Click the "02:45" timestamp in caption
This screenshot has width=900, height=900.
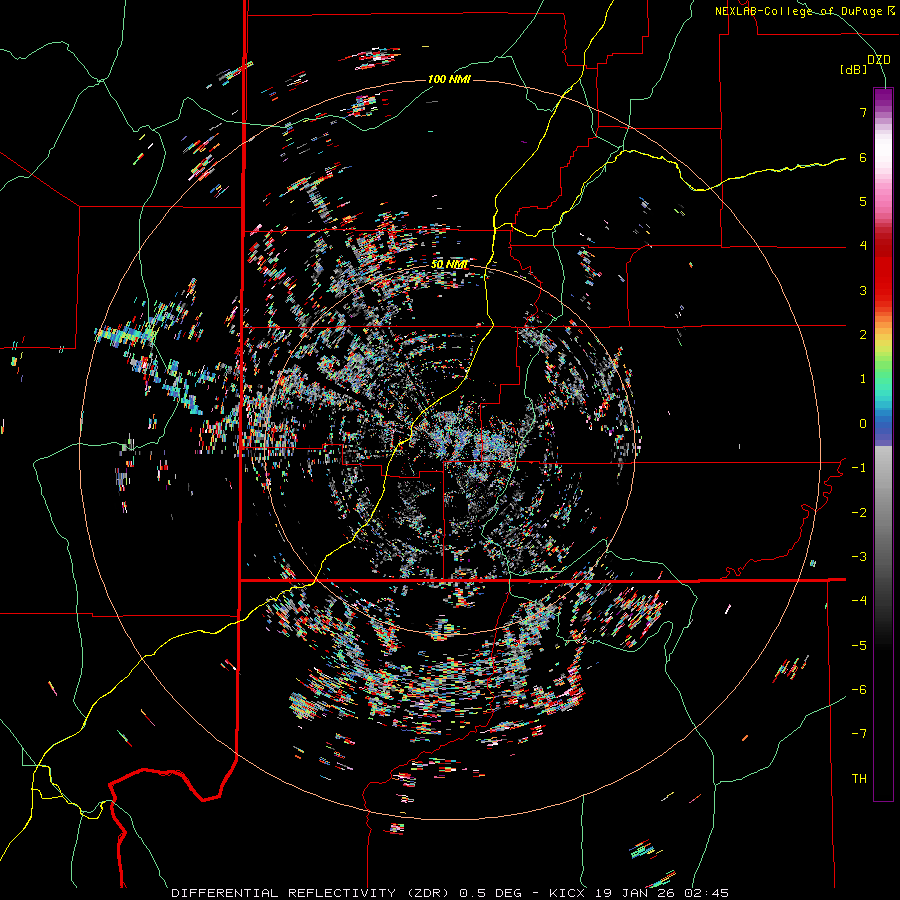[707, 893]
